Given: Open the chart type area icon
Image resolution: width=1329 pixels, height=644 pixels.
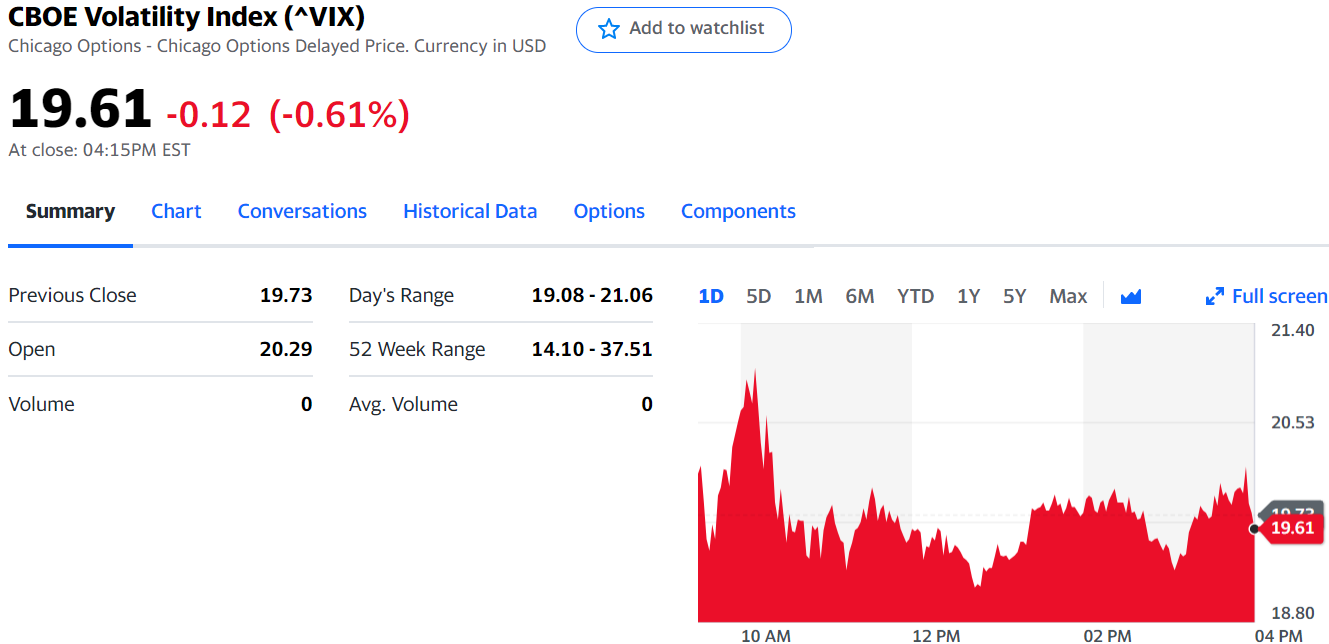Looking at the screenshot, I should [x=1131, y=296].
